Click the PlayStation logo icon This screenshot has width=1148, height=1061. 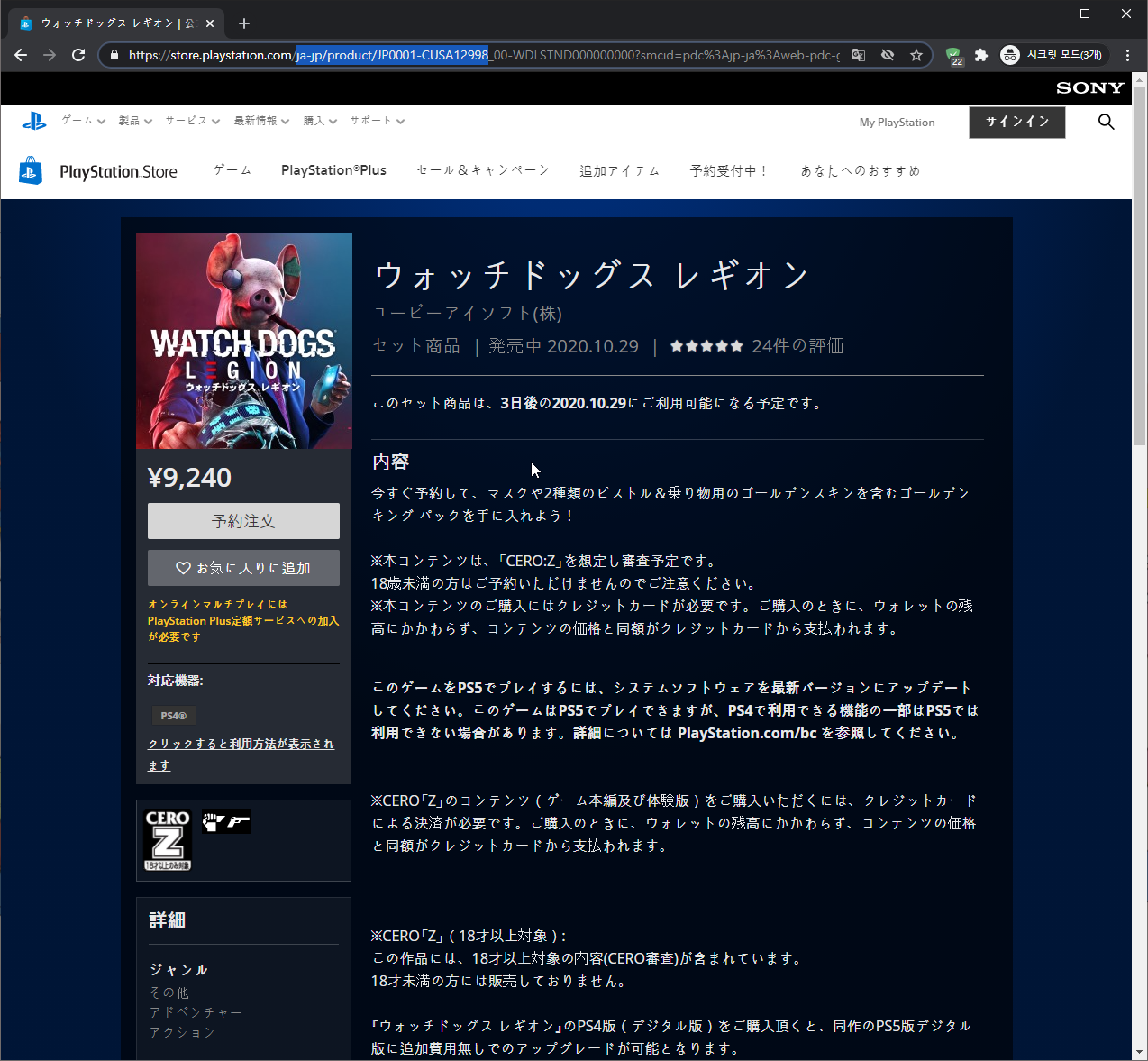[34, 121]
